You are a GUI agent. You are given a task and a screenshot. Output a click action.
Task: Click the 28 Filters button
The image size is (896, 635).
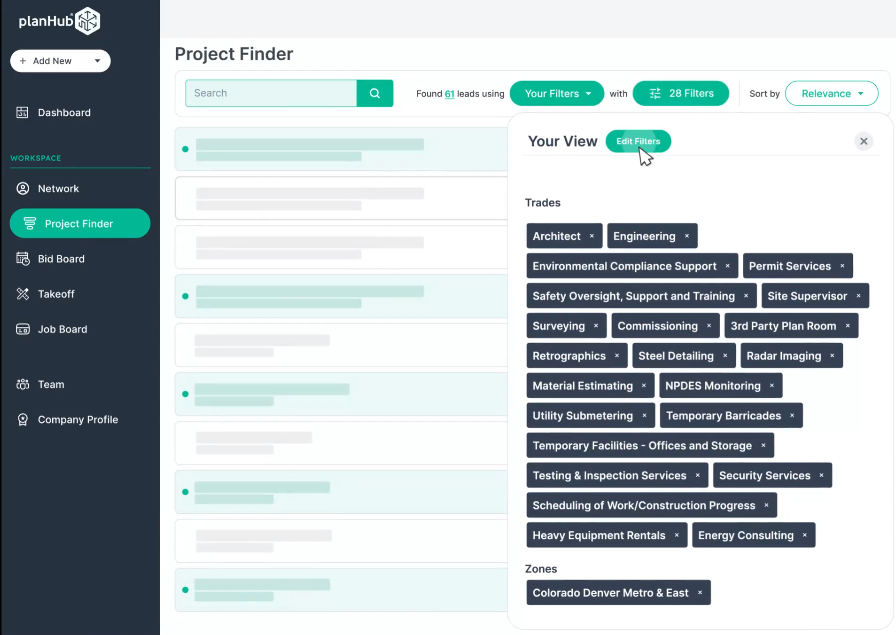point(680,93)
